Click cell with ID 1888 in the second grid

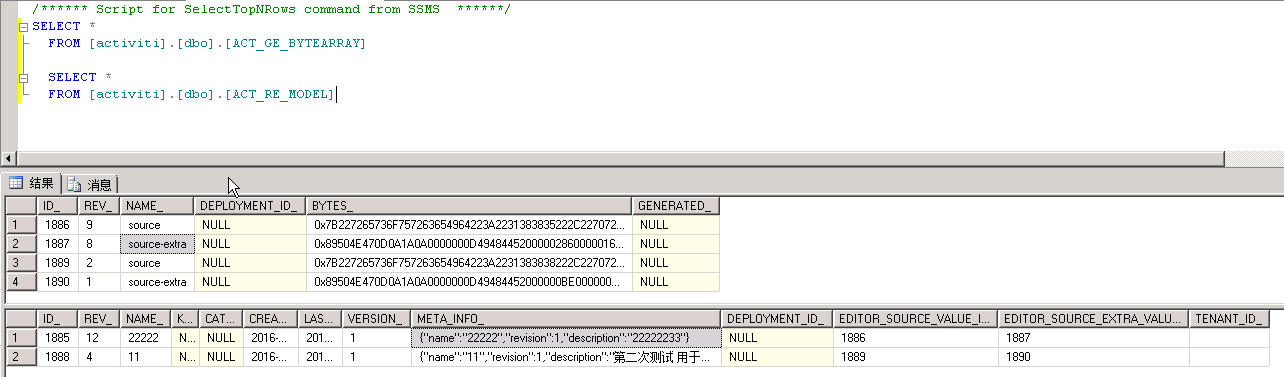[57, 357]
